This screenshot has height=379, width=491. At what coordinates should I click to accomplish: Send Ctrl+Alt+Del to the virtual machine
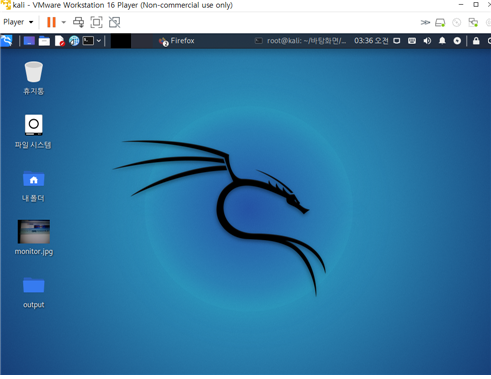click(79, 22)
